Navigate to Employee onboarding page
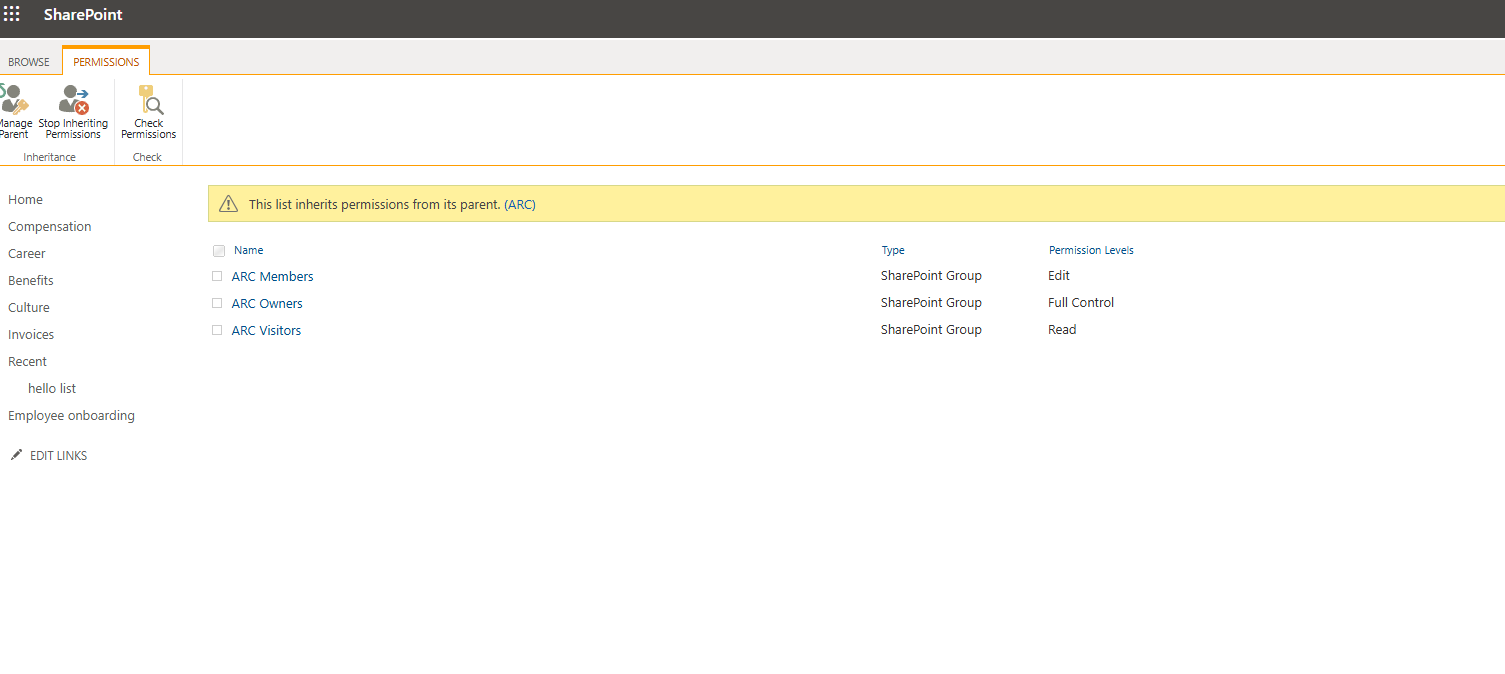The image size is (1505, 674). coord(71,415)
